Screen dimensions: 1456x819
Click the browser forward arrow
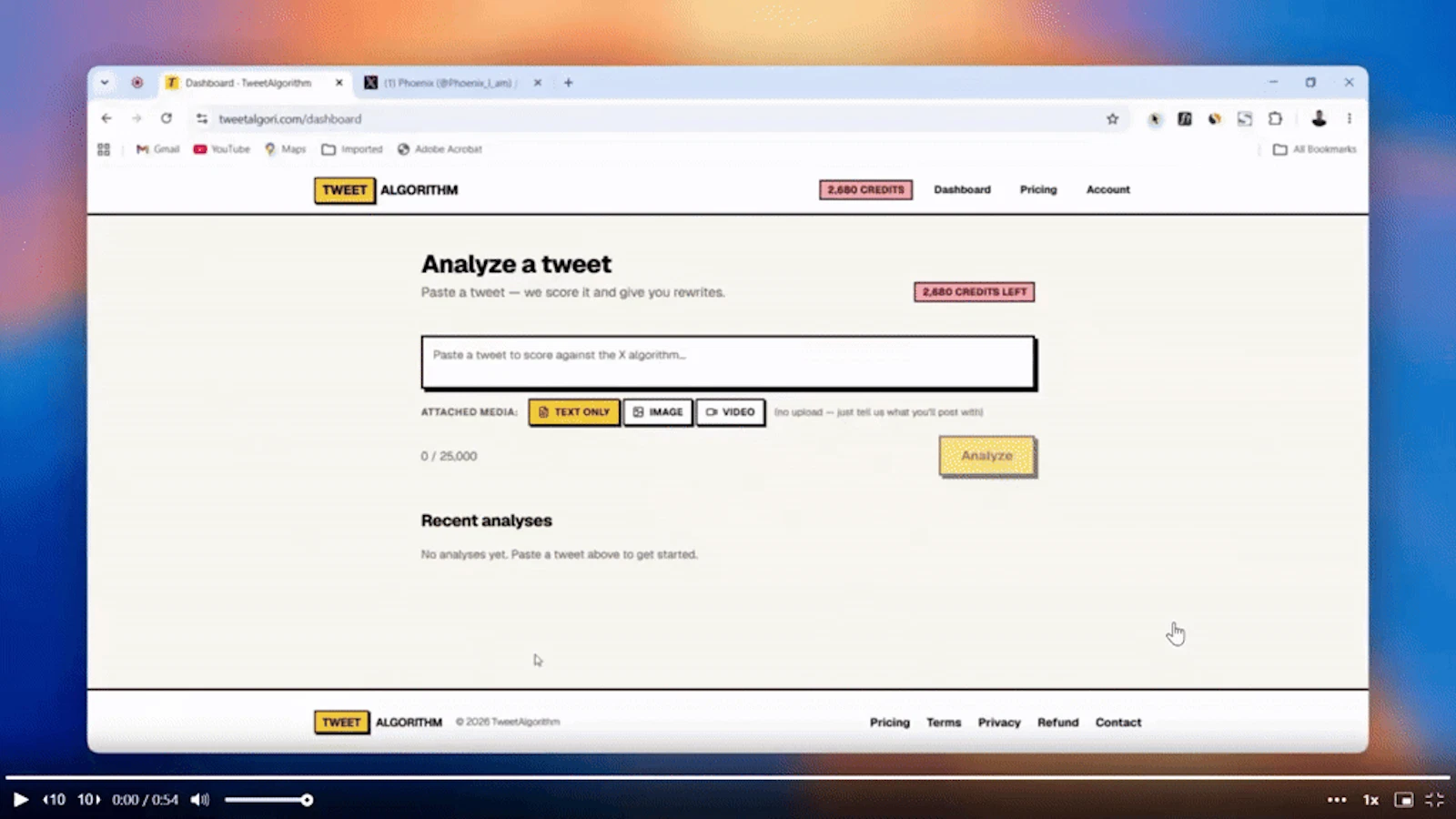coord(136,118)
